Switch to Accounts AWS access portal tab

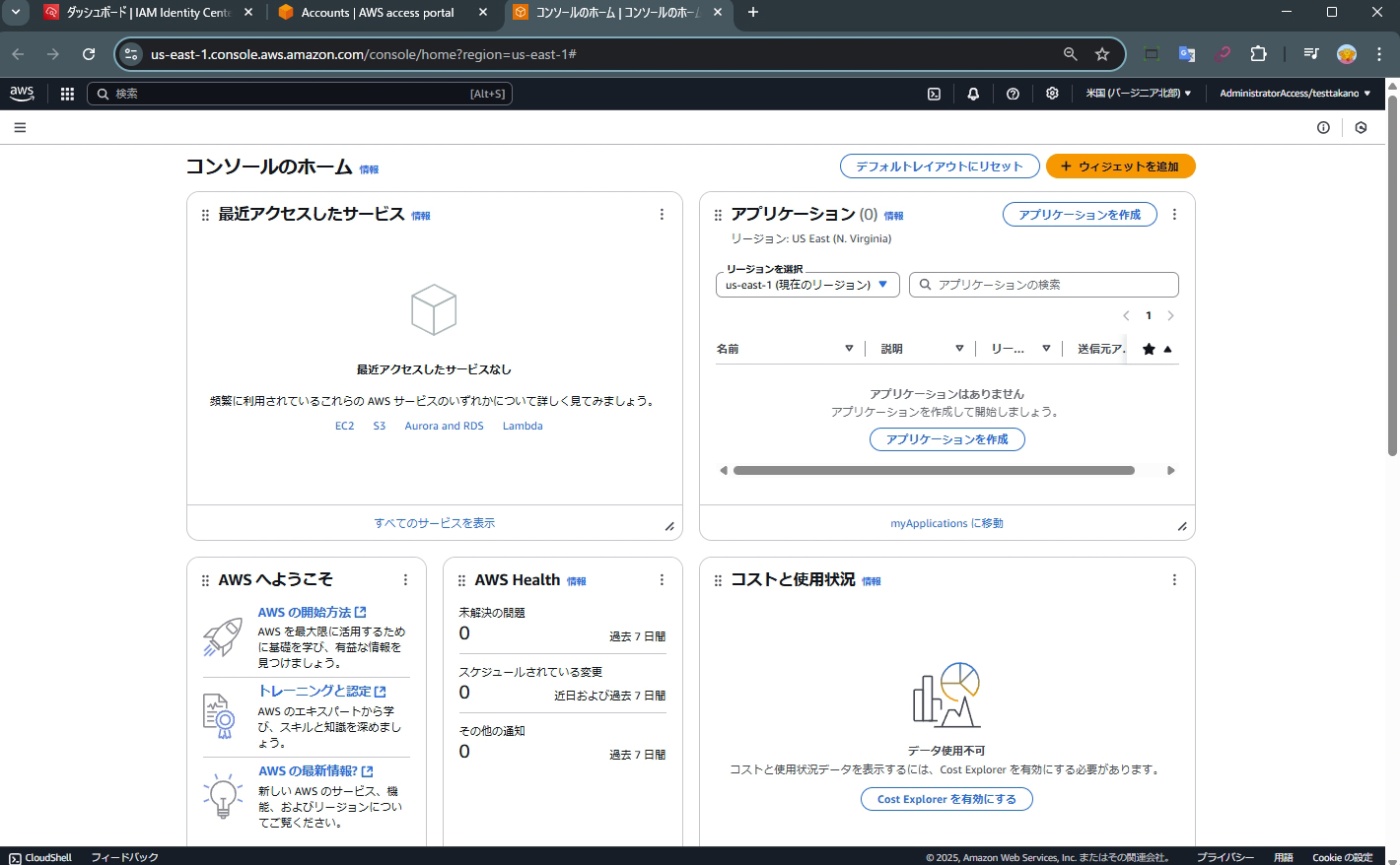(385, 13)
